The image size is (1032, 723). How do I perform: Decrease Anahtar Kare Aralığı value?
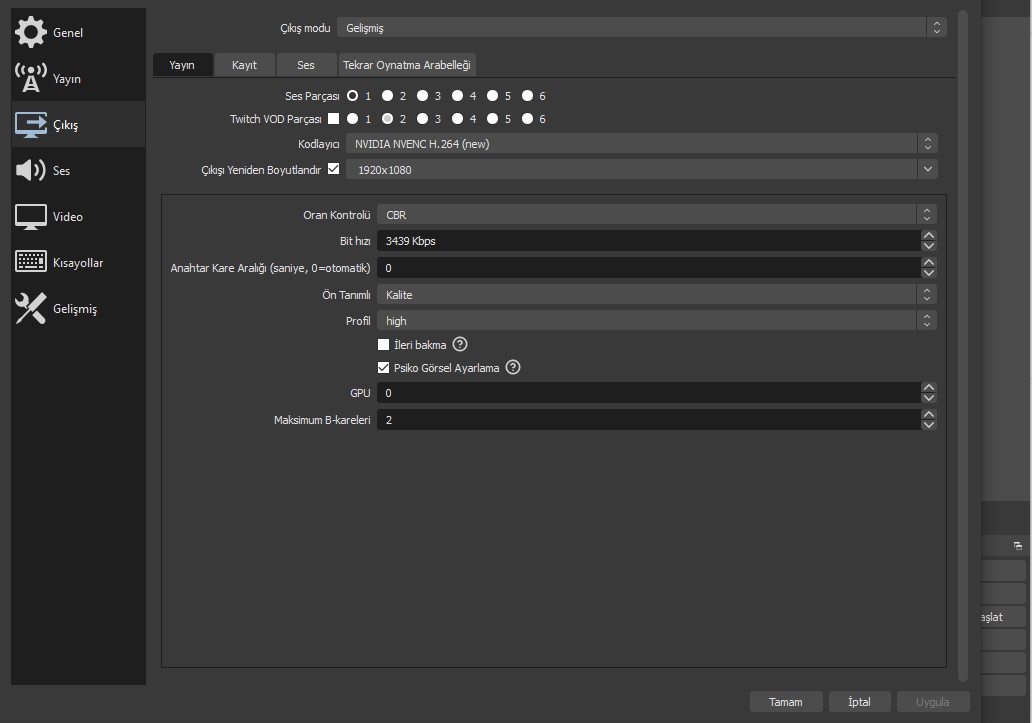point(929,273)
